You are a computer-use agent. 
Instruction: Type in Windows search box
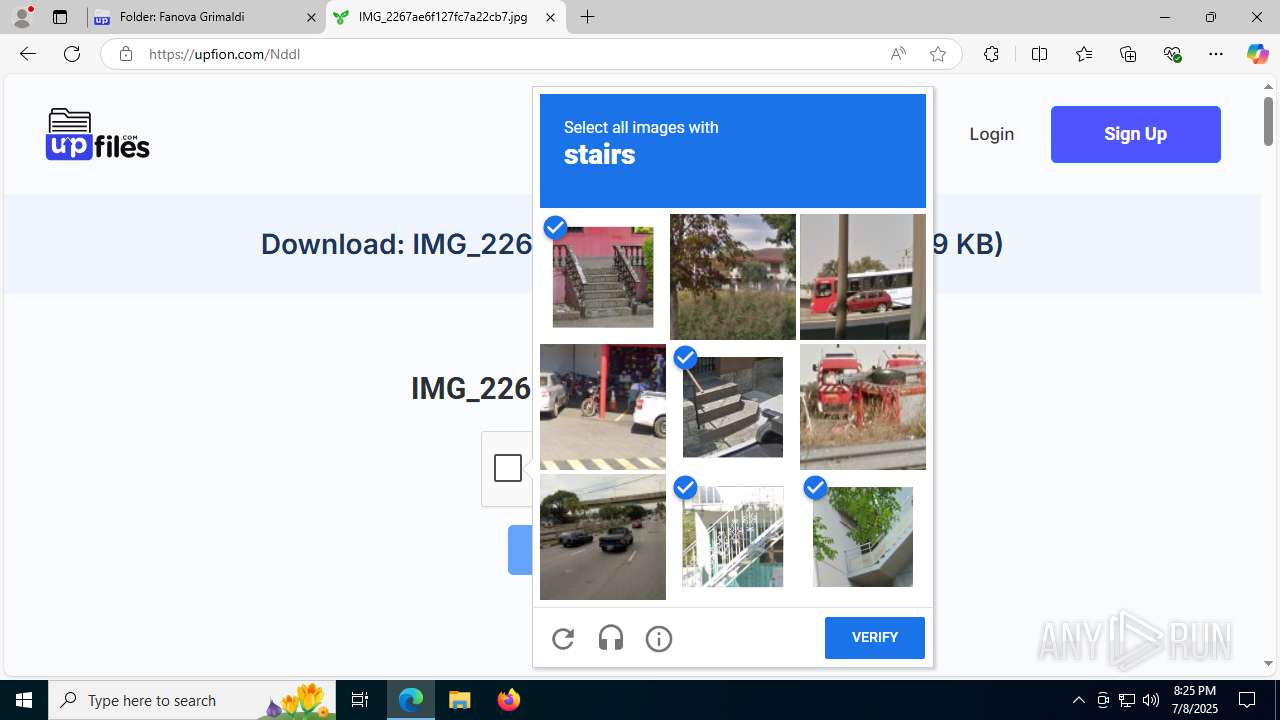[x=190, y=700]
